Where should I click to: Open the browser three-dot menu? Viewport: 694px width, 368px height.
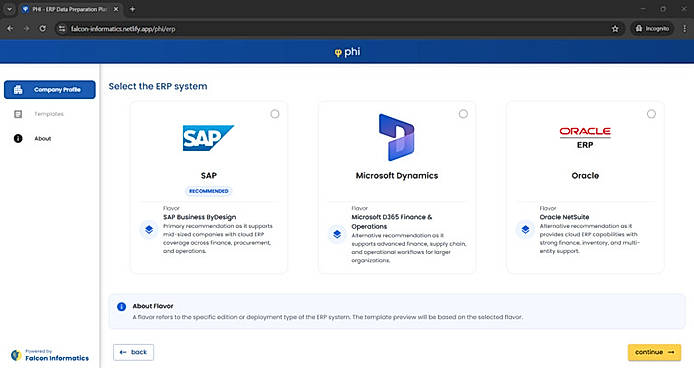point(685,29)
